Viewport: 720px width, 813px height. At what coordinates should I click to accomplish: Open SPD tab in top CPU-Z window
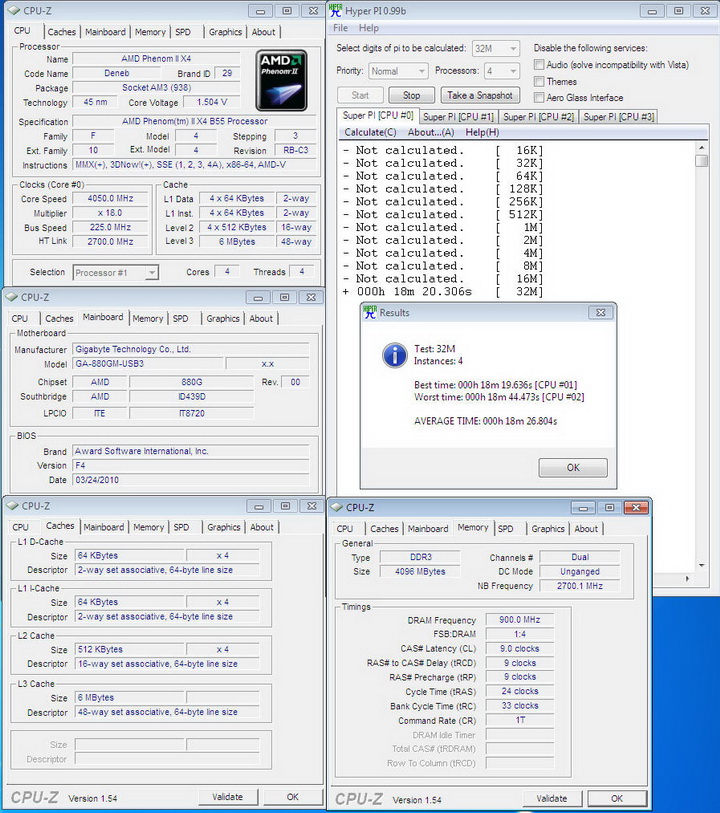pyautogui.click(x=183, y=32)
